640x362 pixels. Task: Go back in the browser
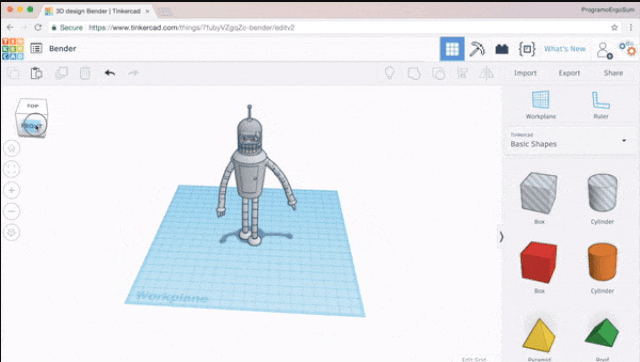click(x=10, y=27)
